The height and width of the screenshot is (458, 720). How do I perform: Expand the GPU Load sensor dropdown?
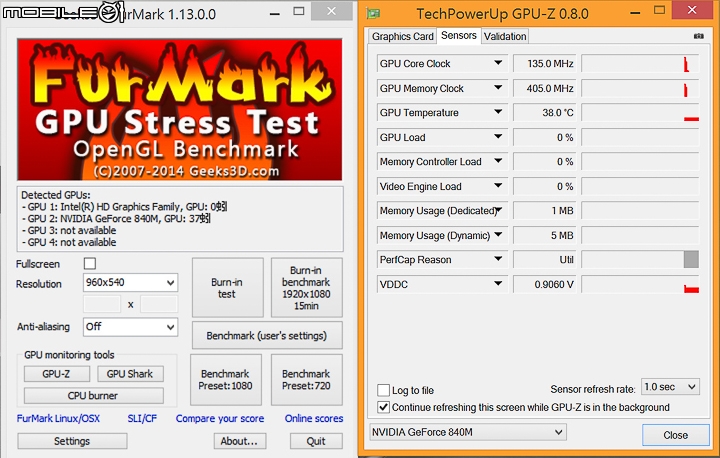(498, 136)
